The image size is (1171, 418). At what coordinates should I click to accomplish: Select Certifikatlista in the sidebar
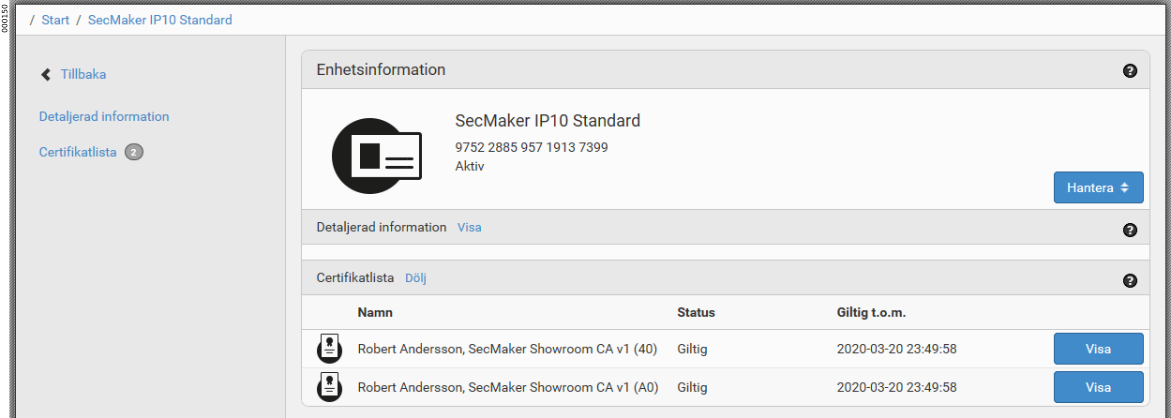pyautogui.click(x=78, y=153)
